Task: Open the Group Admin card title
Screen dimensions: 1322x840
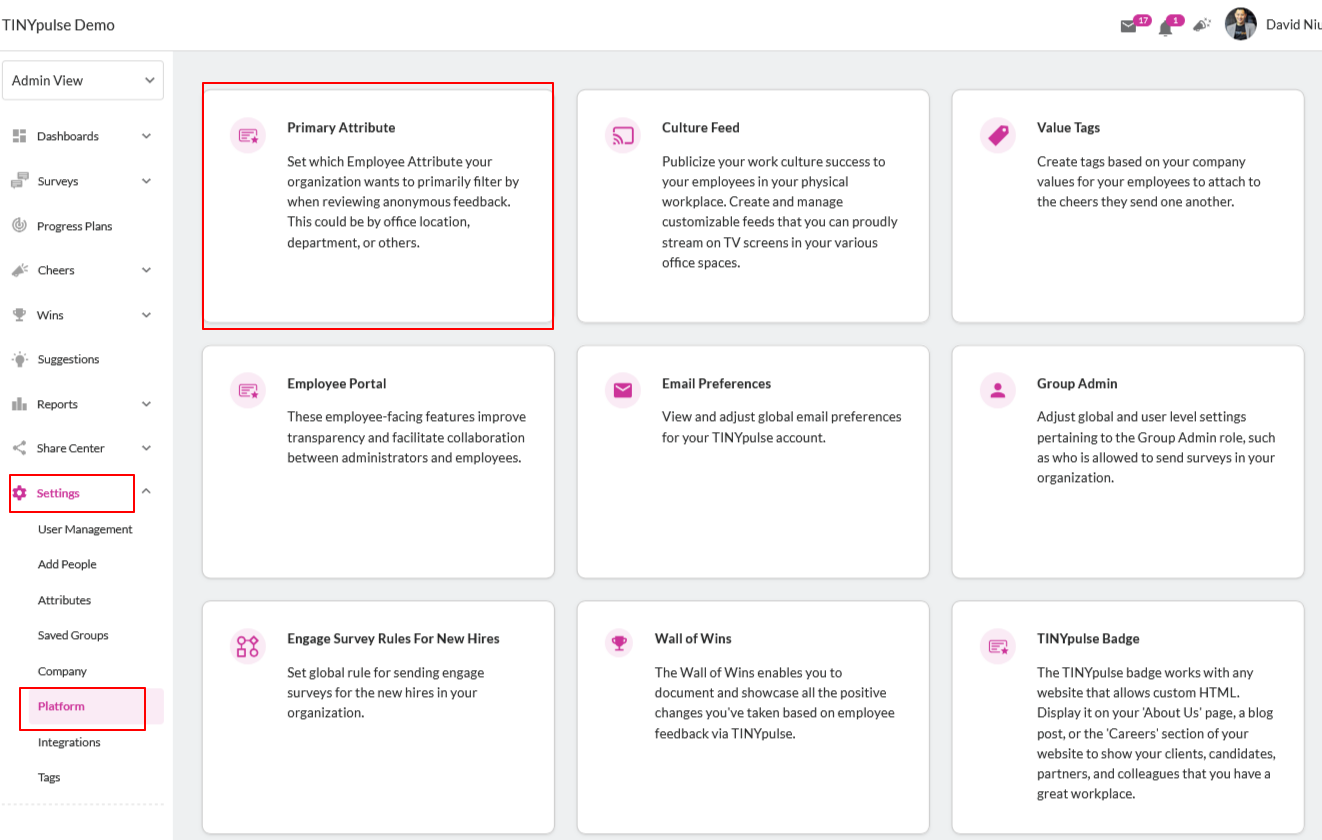Action: (1077, 383)
